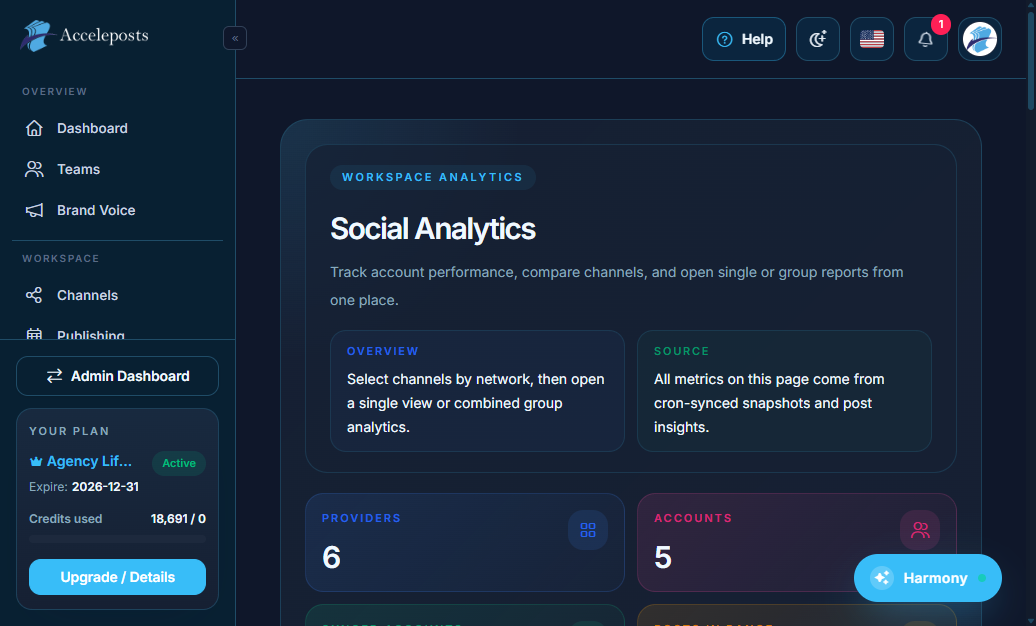The height and width of the screenshot is (626, 1036).
Task: Click the Social Analytics heading
Action: click(433, 229)
